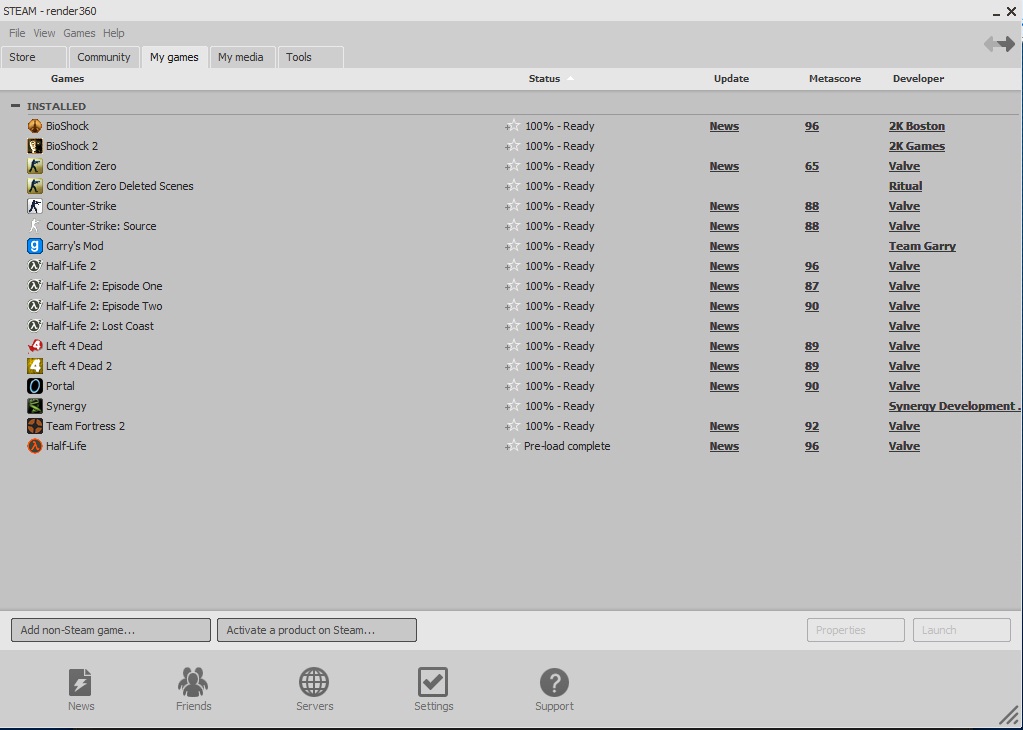1023x730 pixels.
Task: Open the Ritual developer link
Action: click(905, 186)
